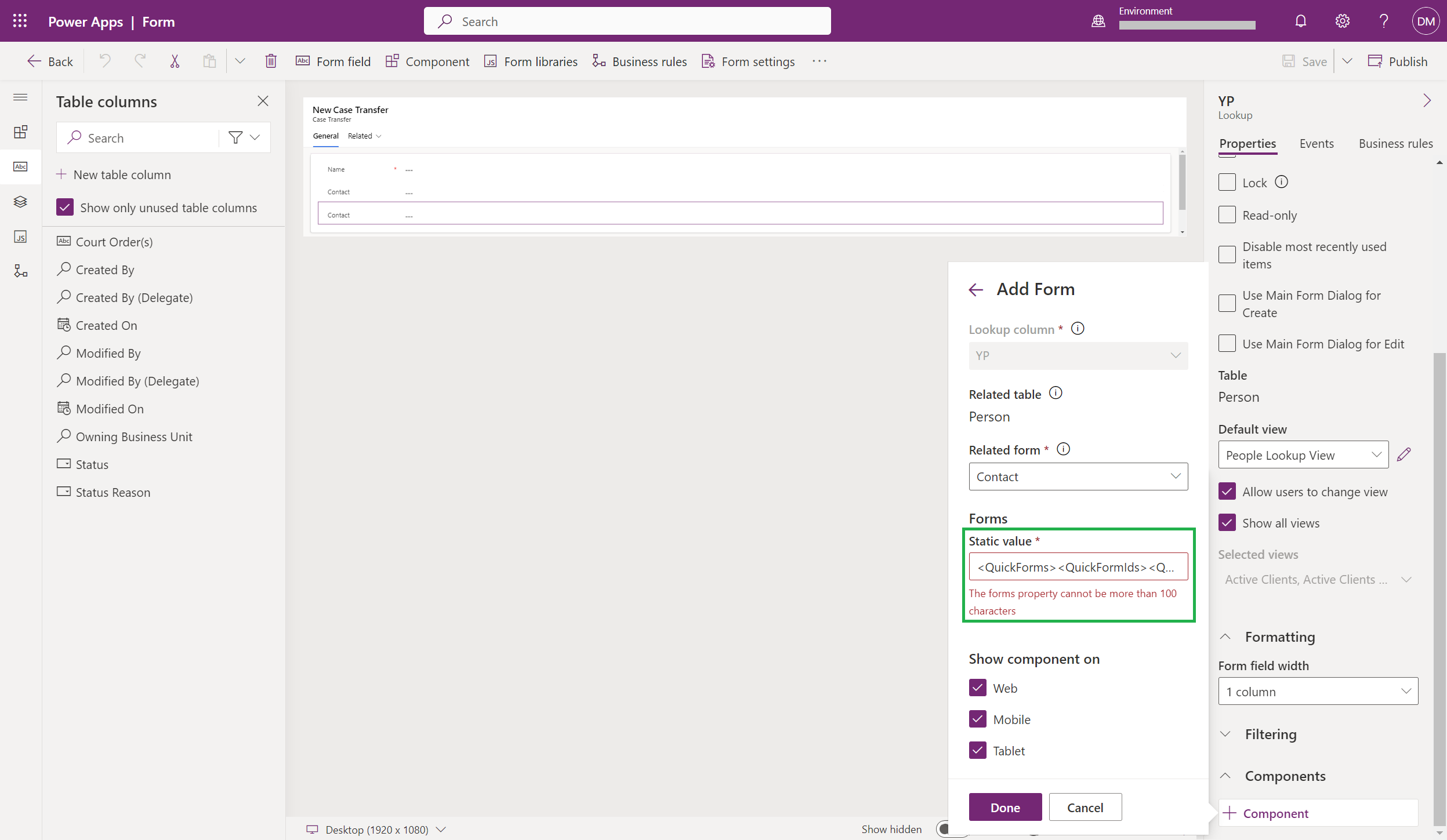This screenshot has width=1447, height=840.
Task: Click the back arrow next to Add Form
Action: pyautogui.click(x=976, y=289)
